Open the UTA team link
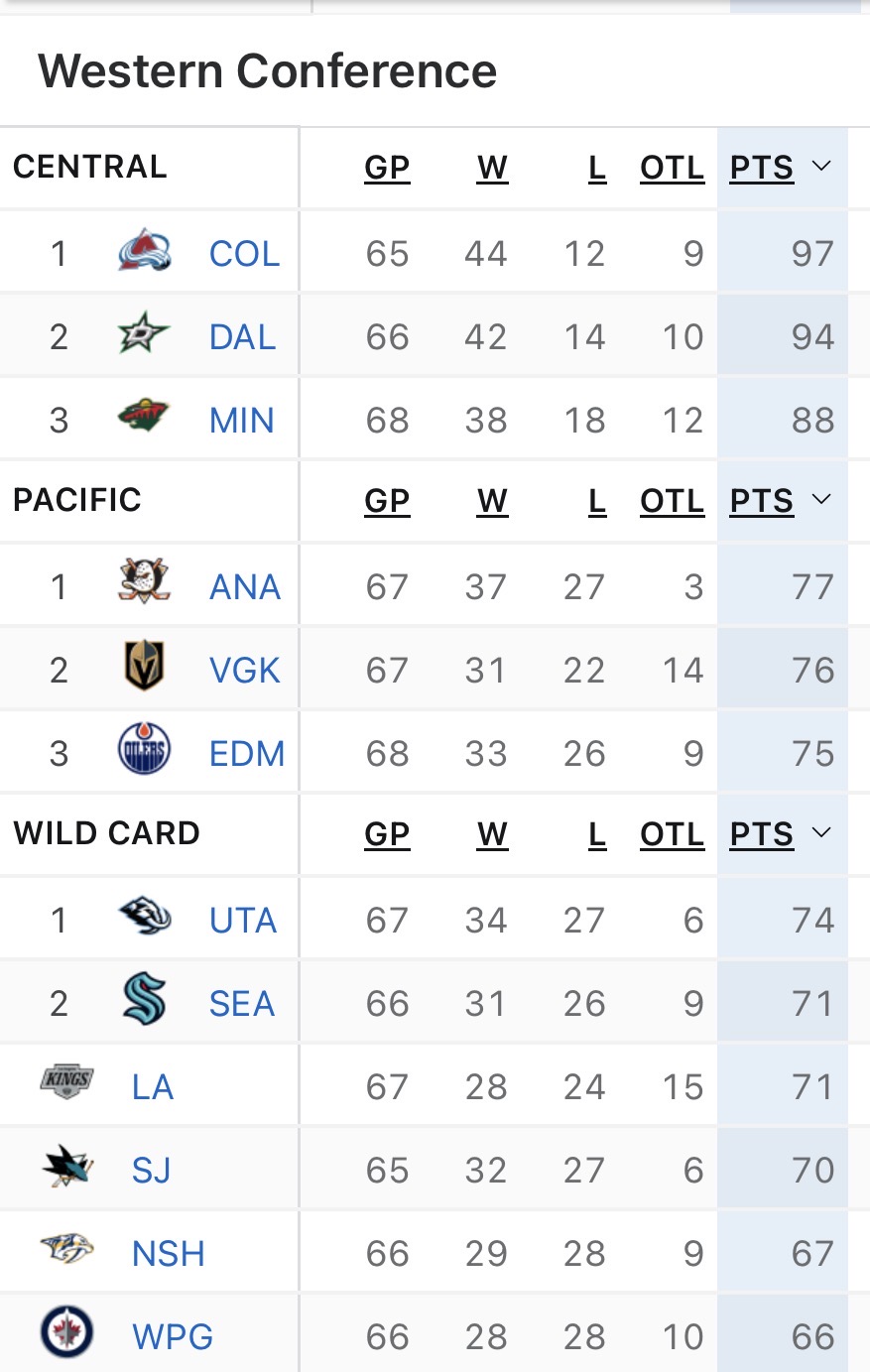 coord(243,920)
